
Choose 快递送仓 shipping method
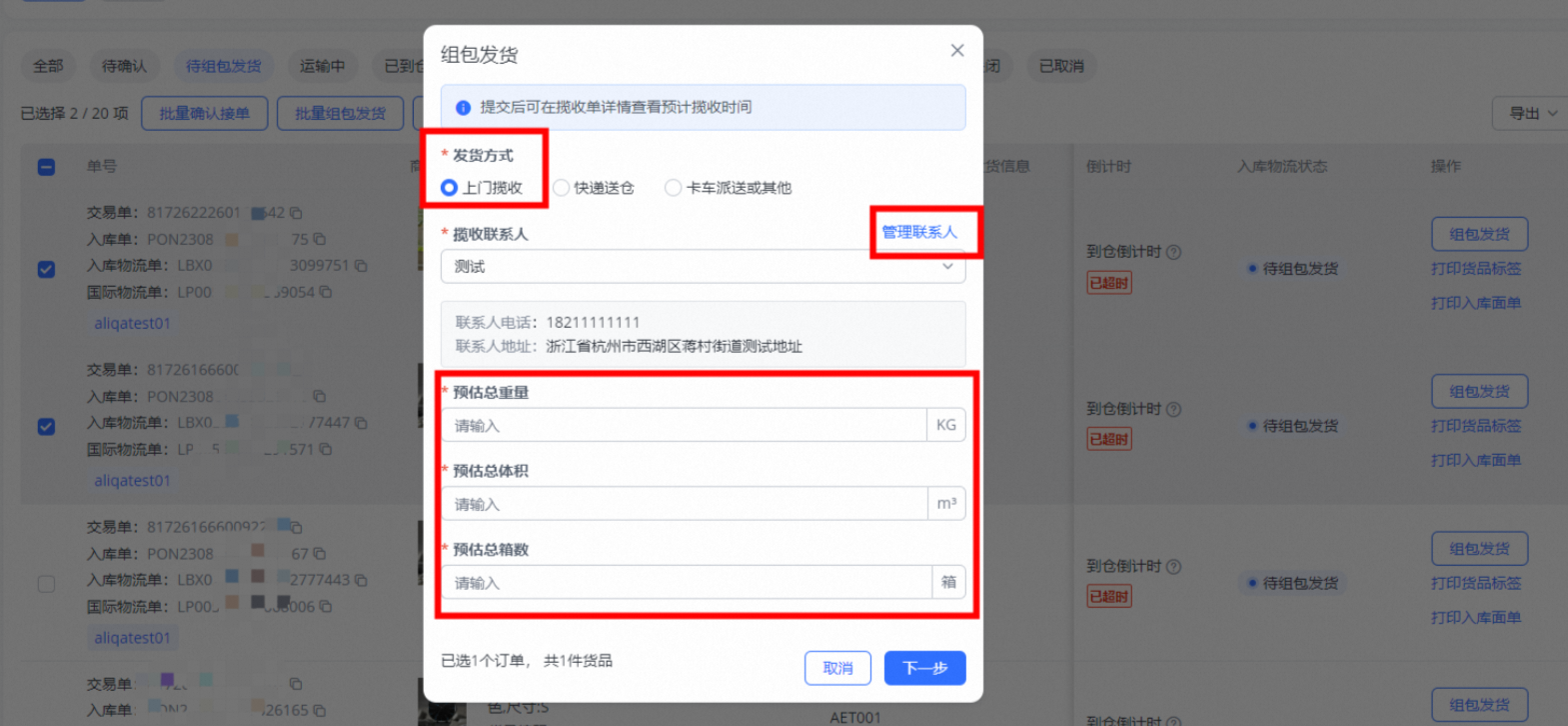pyautogui.click(x=562, y=188)
